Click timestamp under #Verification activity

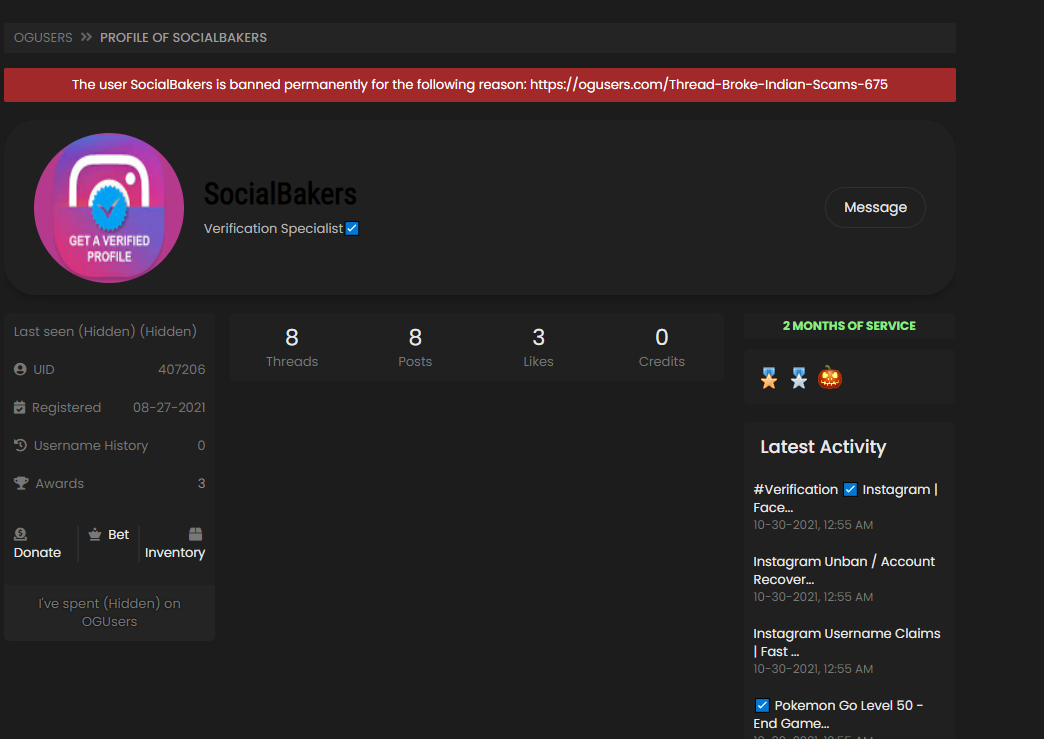[x=813, y=525]
